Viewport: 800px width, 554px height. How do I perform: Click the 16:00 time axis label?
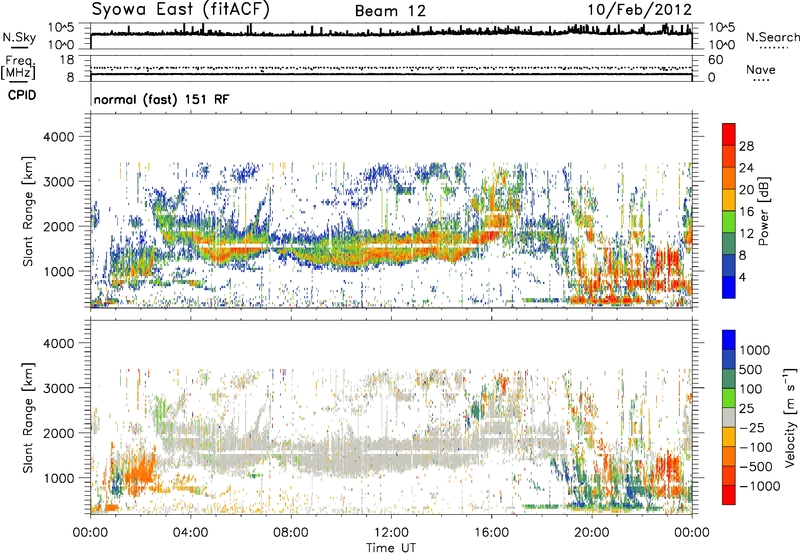tap(491, 533)
